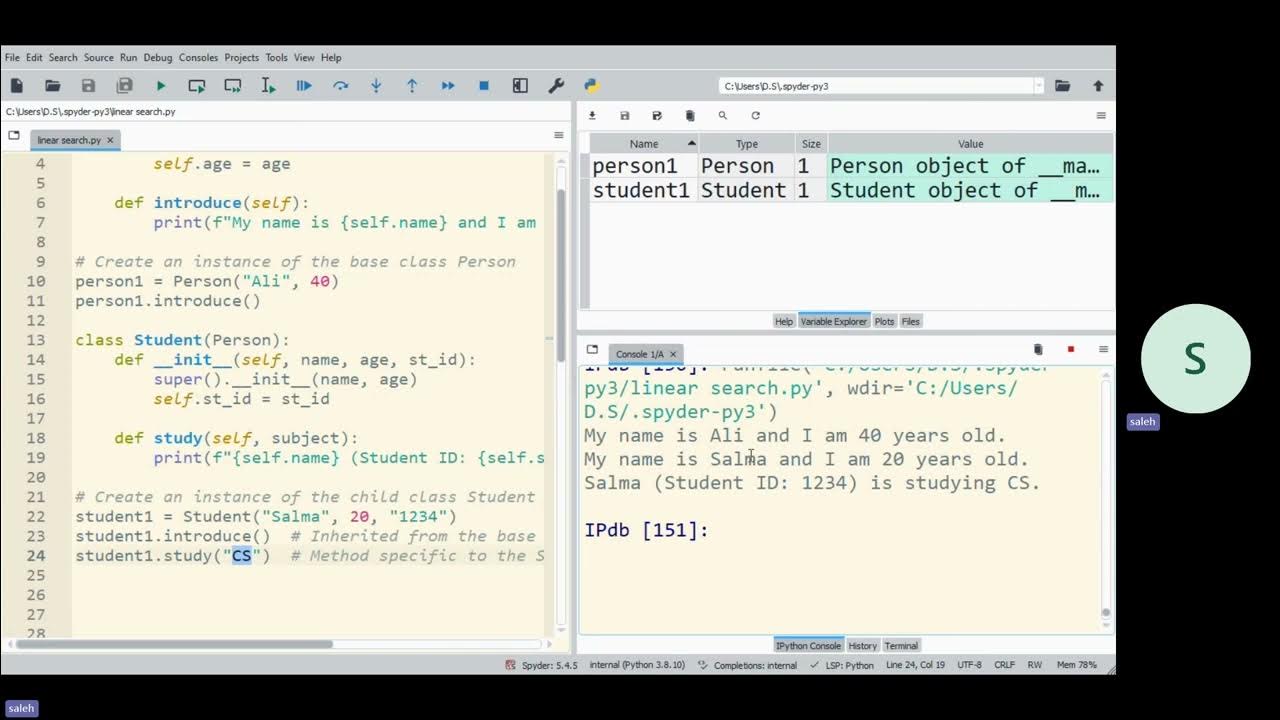Open file using the folder icon
Image resolution: width=1280 pixels, height=720 pixels.
point(53,86)
